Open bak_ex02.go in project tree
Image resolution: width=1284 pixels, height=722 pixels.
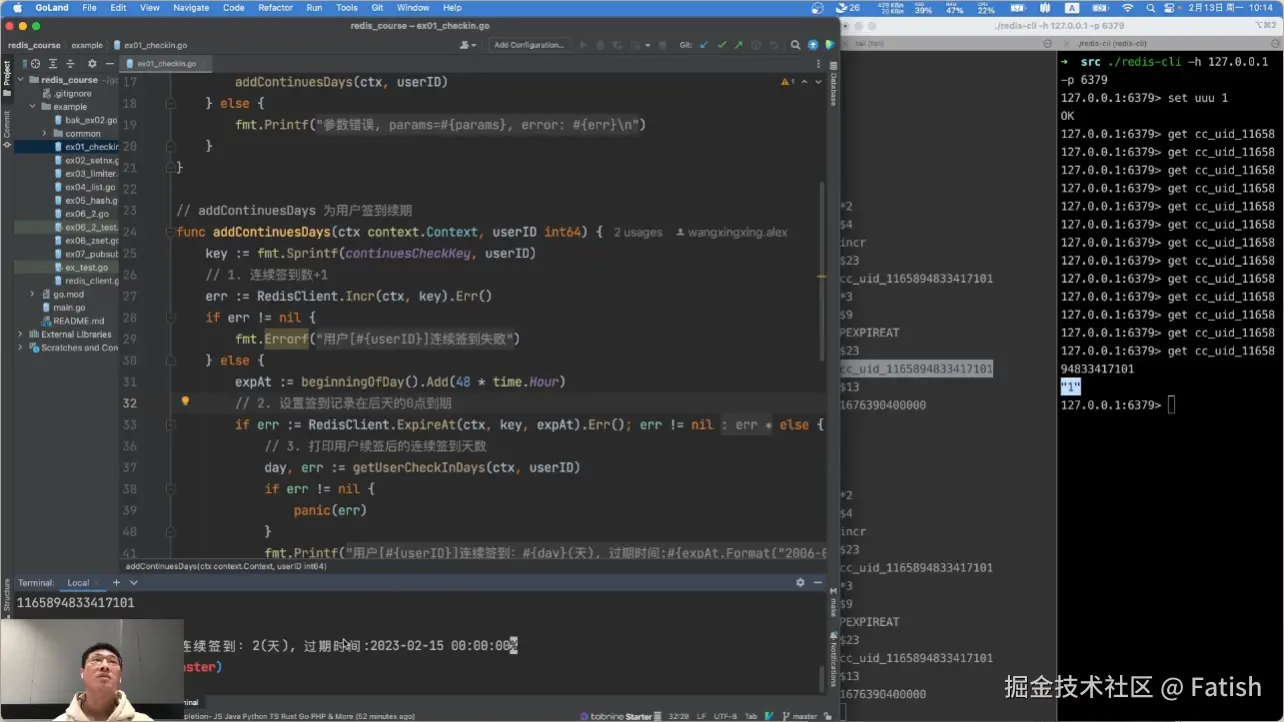[x=86, y=120]
